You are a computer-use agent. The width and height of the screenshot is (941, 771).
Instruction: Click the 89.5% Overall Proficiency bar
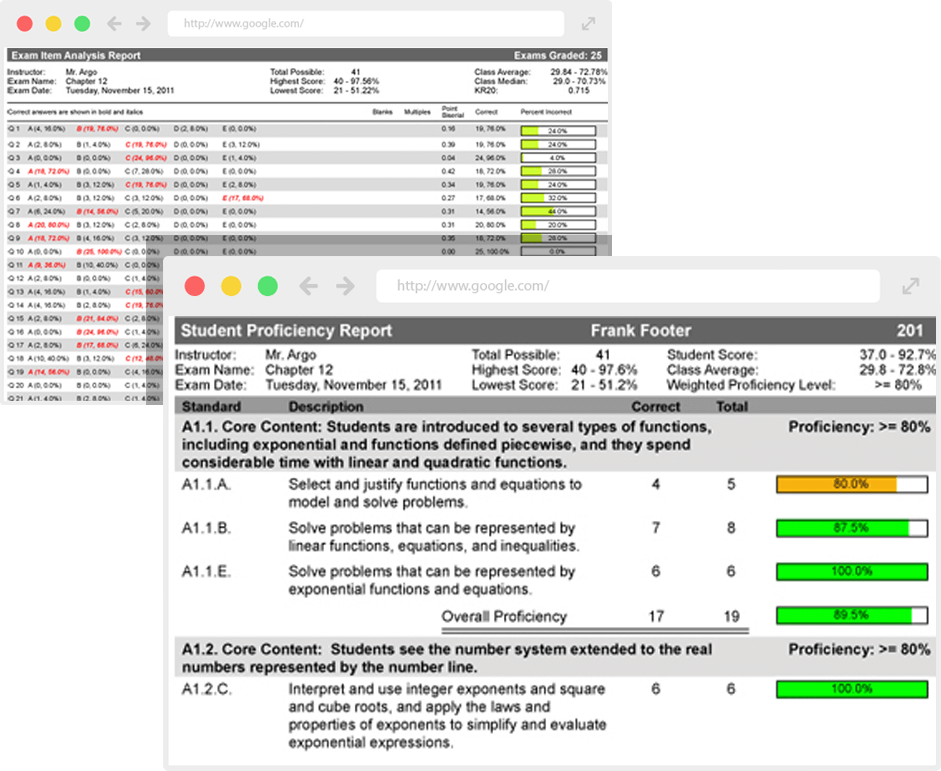point(850,615)
